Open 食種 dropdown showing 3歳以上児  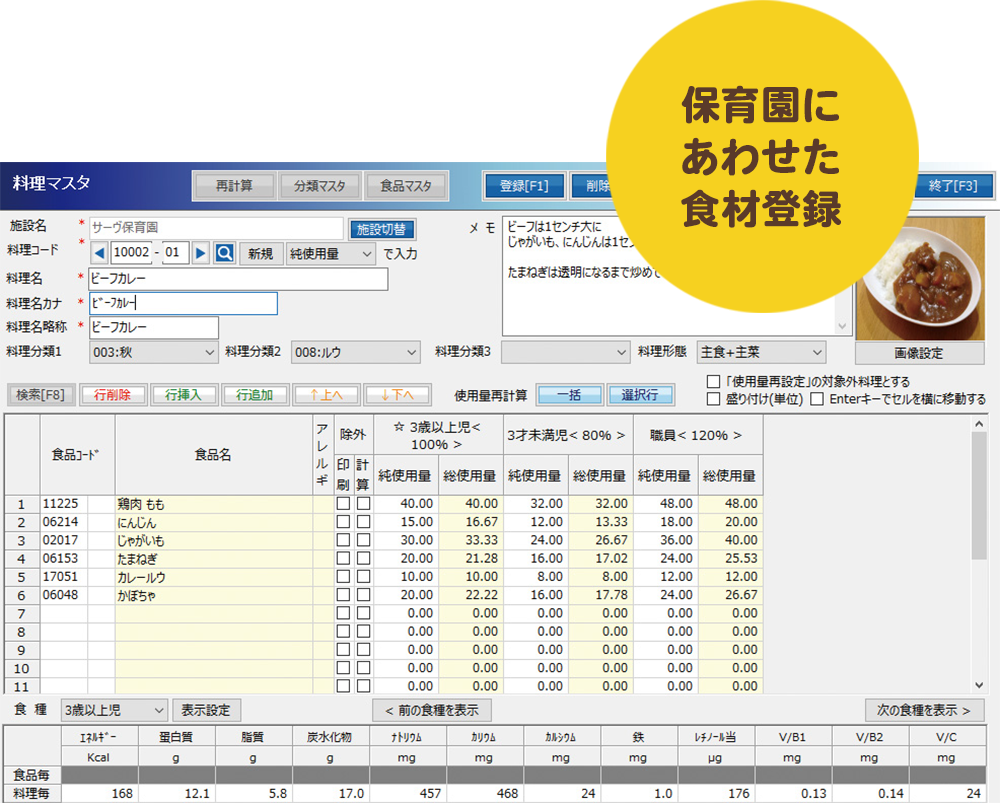pos(114,710)
